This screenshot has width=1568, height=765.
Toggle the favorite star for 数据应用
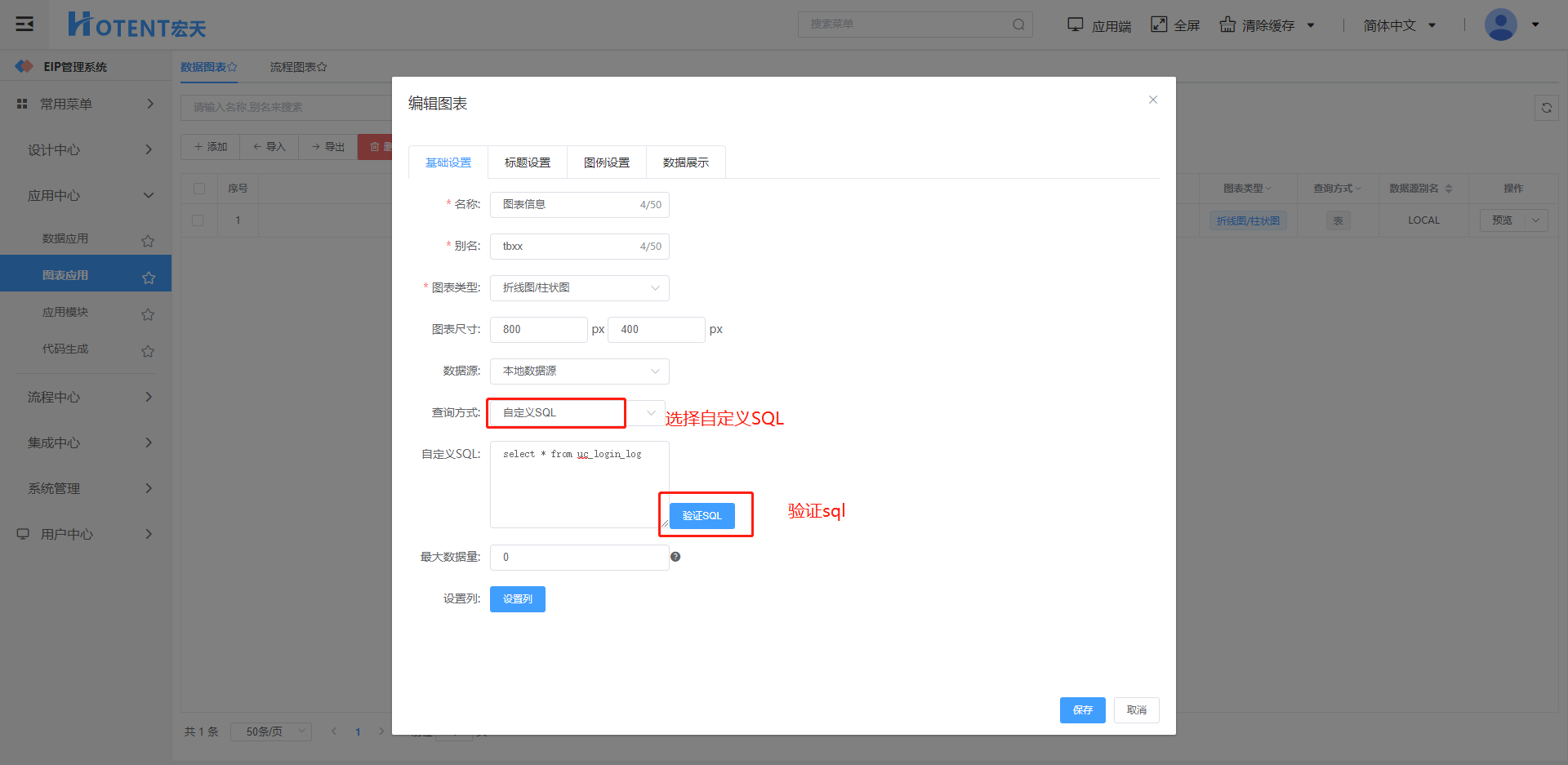point(148,241)
